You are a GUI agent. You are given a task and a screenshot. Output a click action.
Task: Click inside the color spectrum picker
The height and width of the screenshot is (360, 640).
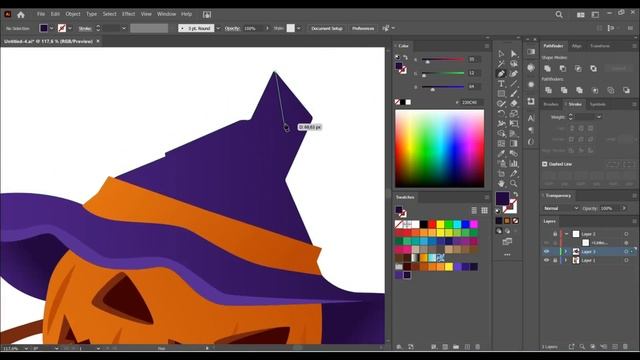[440, 148]
